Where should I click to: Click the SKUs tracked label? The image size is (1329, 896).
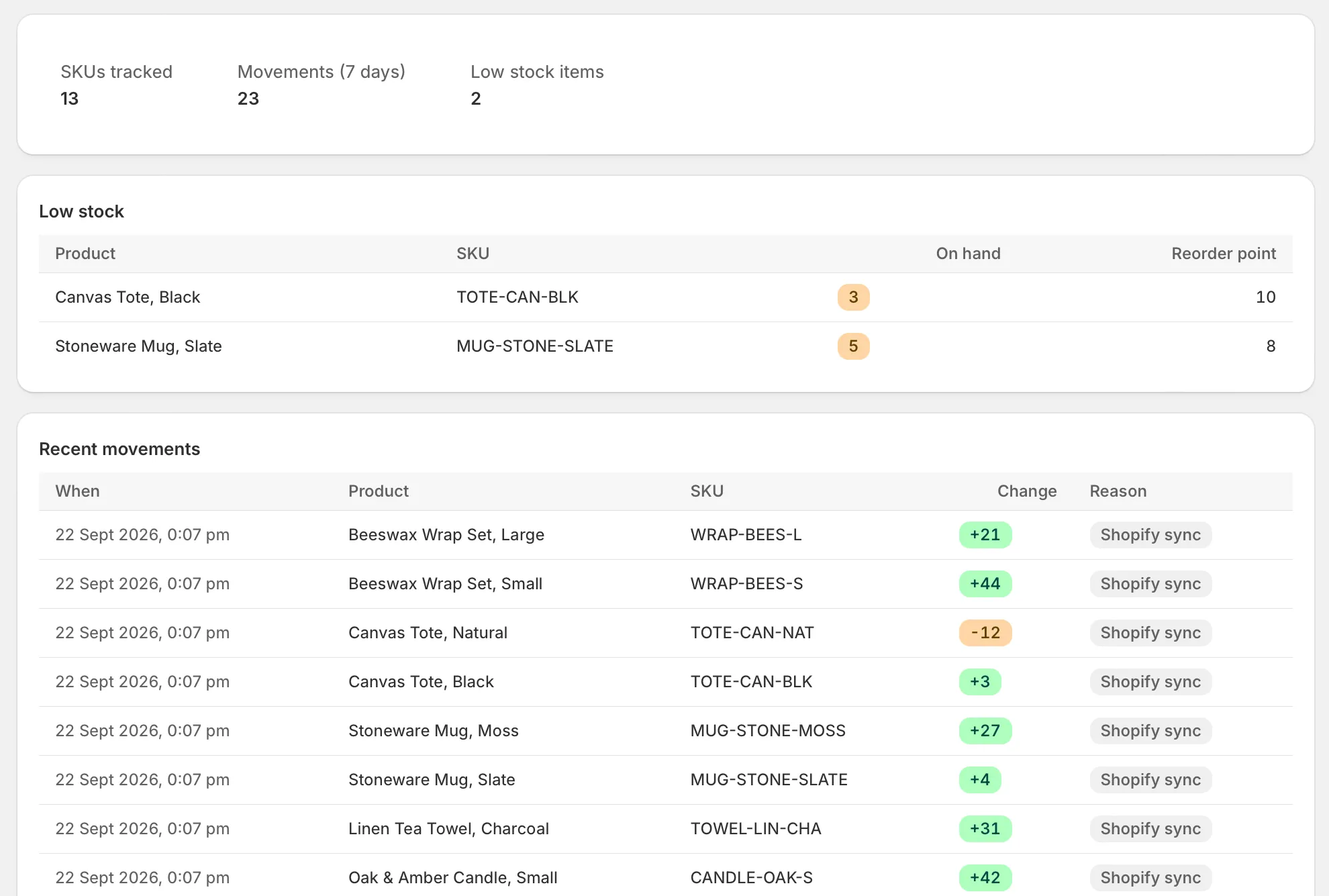(117, 72)
